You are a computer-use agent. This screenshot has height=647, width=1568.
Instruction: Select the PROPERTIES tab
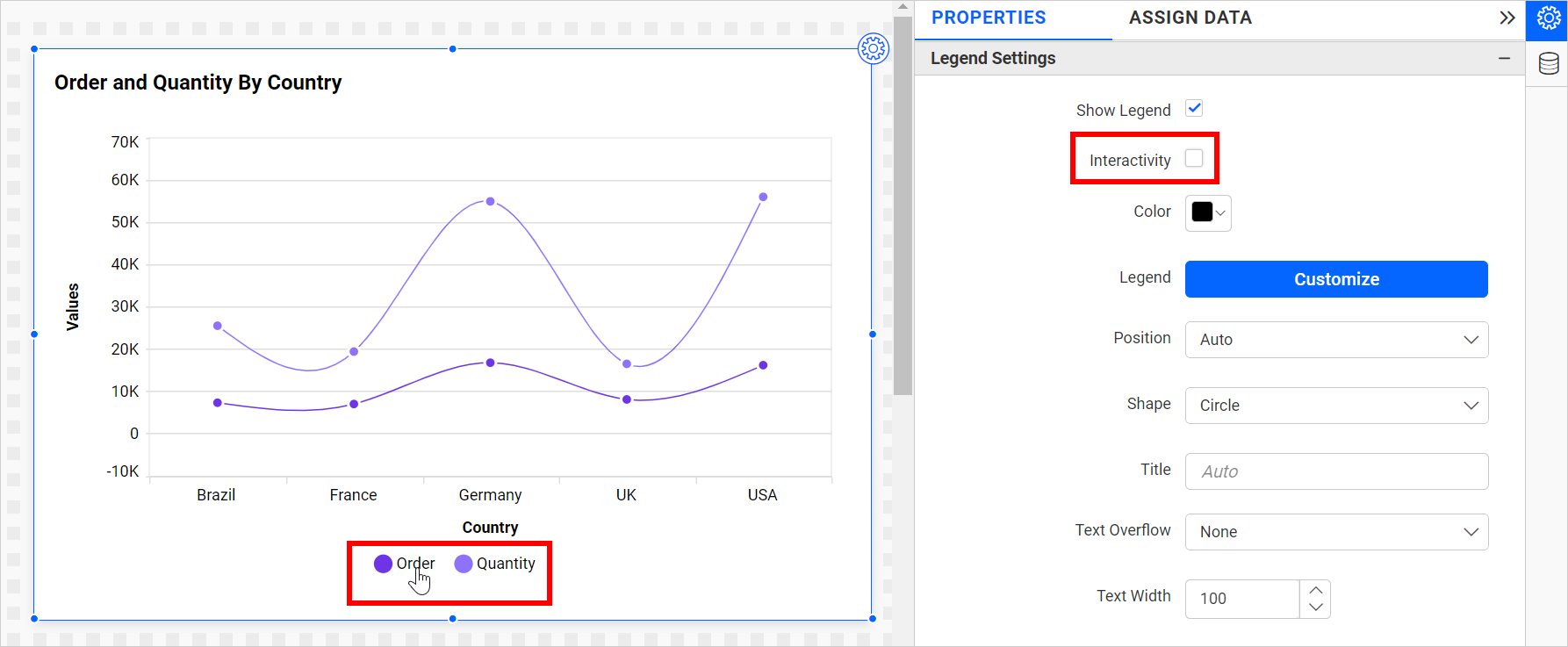click(x=989, y=18)
